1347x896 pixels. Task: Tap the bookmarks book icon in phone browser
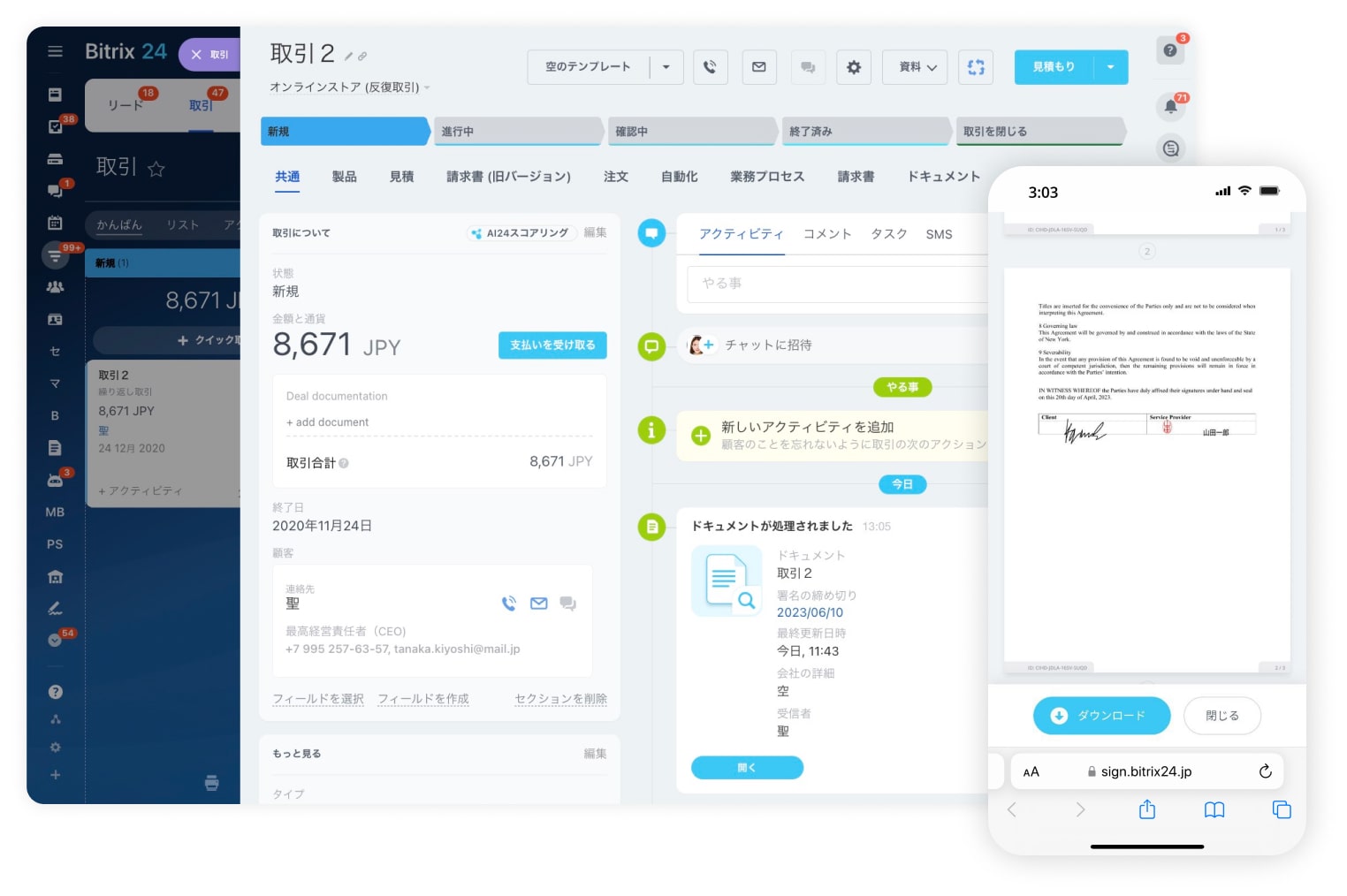coord(1214,809)
